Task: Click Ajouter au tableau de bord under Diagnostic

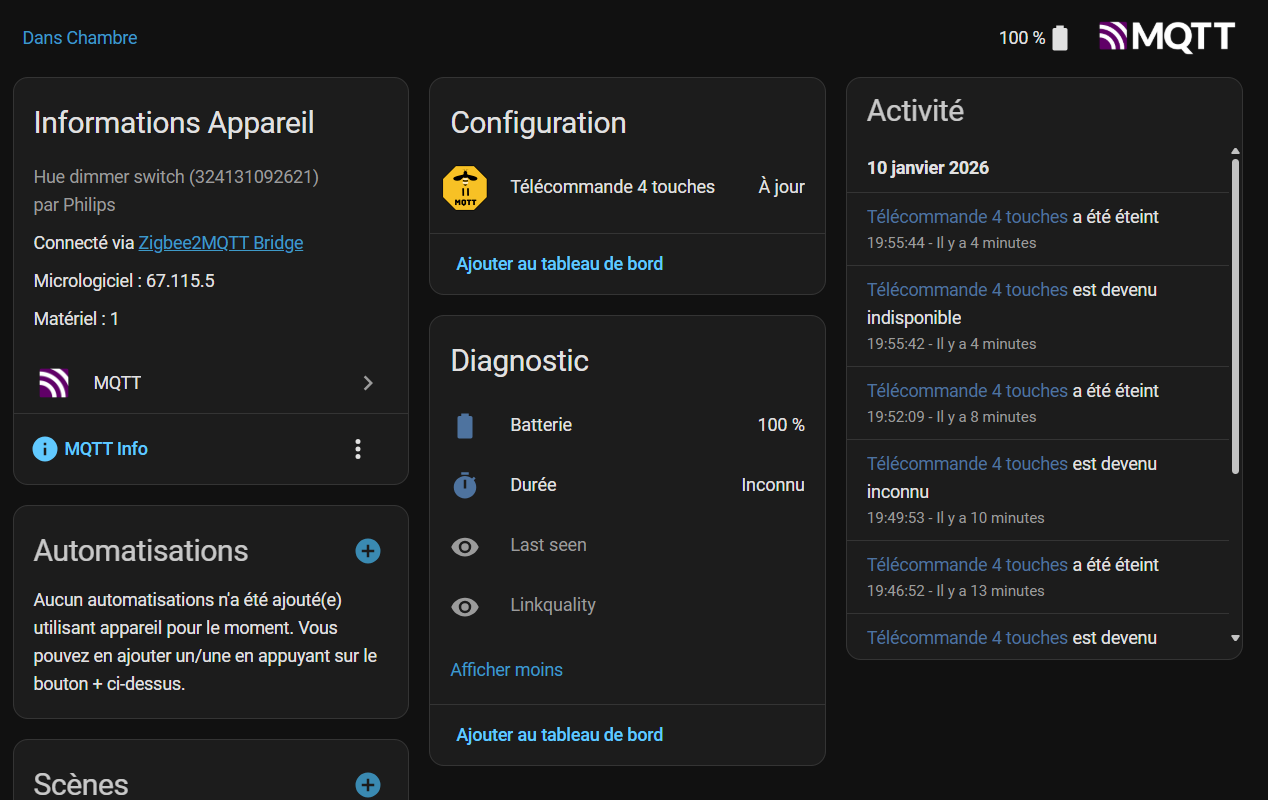Action: coord(559,735)
